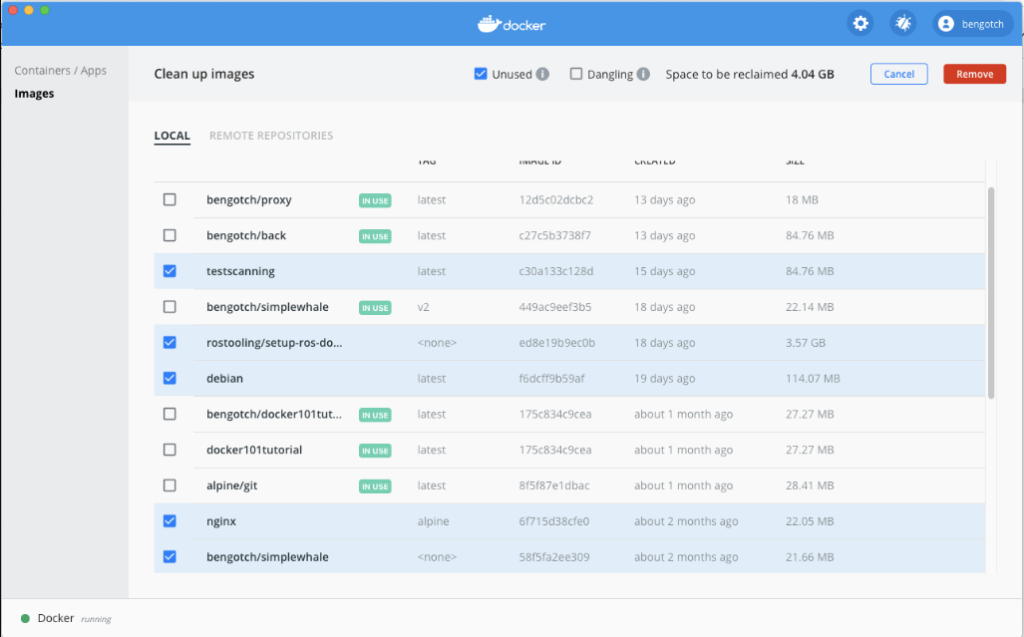The image size is (1024, 637).
Task: Check the bengotch/docker101tut... checkbox
Action: tap(170, 414)
